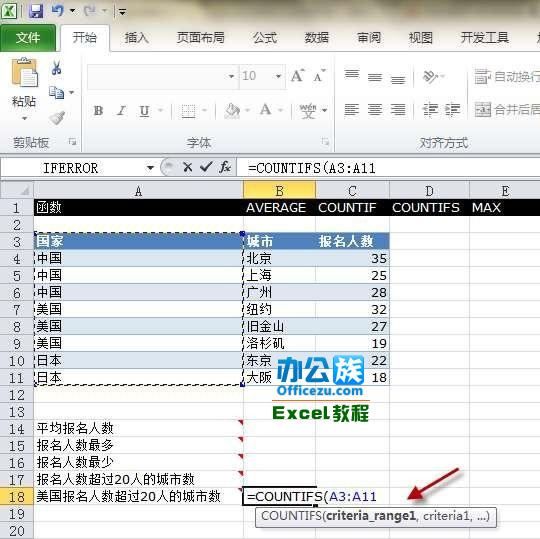This screenshot has width=540, height=539.
Task: Expand the 粘贴 options dropdown arrow
Action: click(x=24, y=118)
